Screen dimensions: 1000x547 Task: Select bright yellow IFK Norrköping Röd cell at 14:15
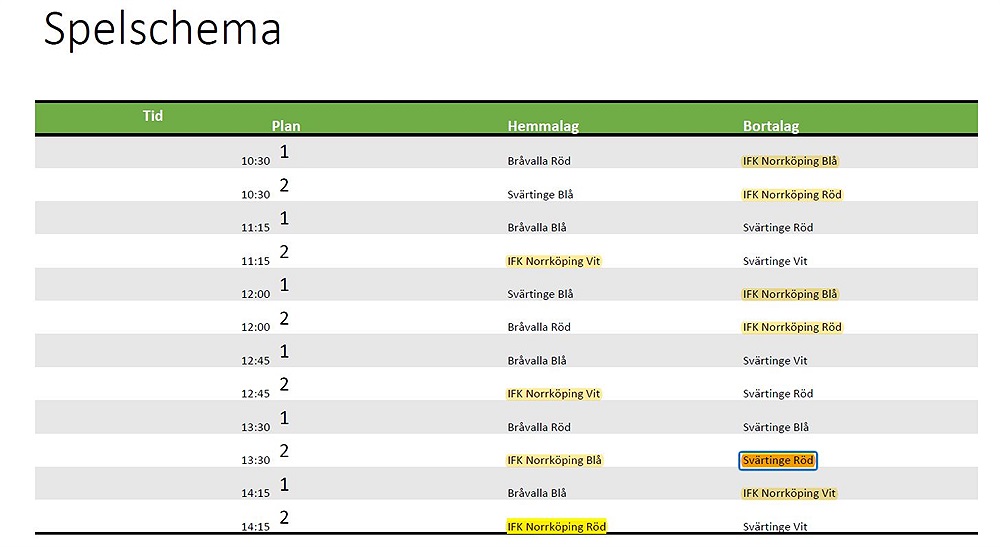tap(556, 527)
